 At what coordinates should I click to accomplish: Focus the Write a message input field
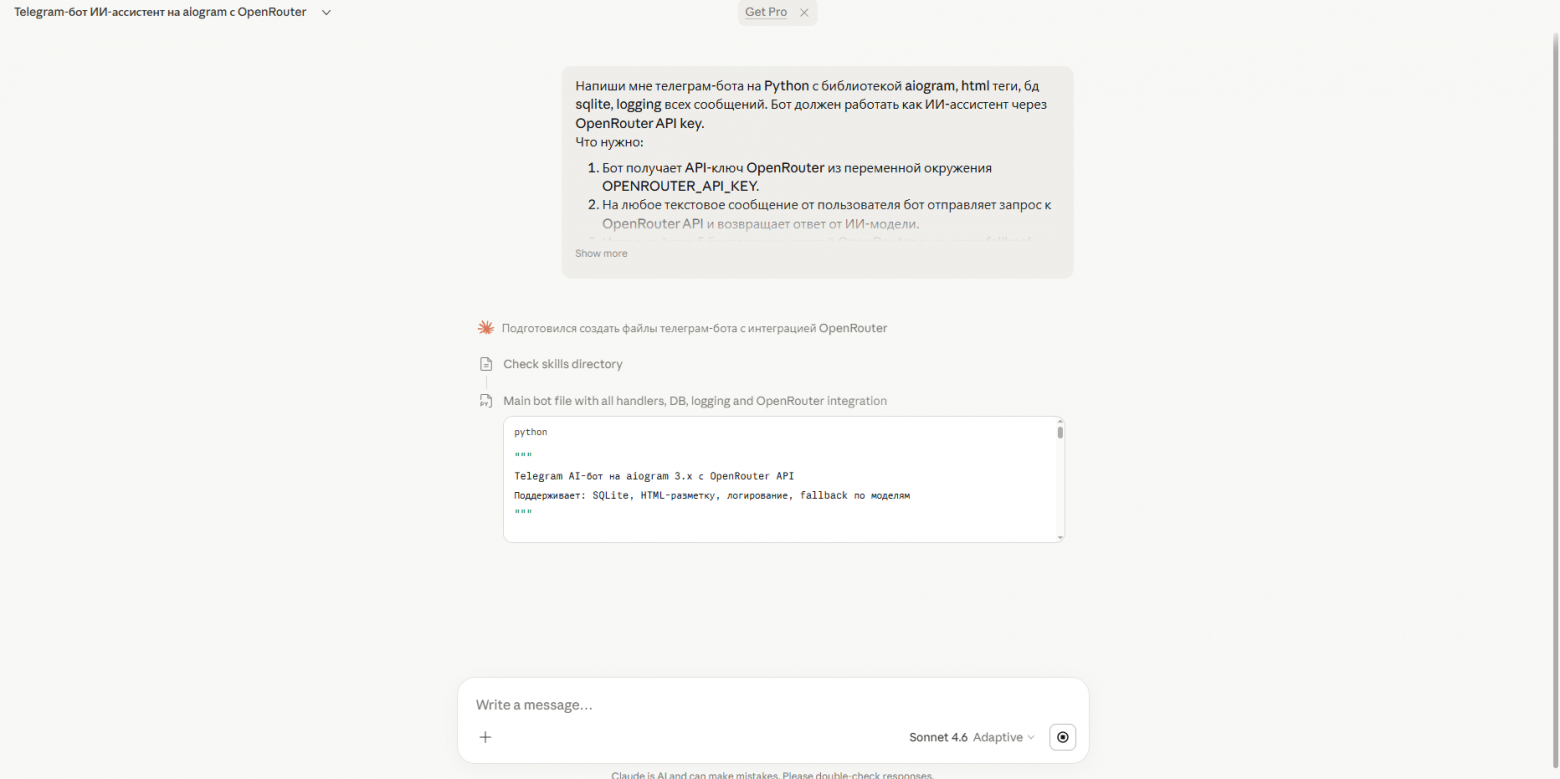click(x=773, y=705)
